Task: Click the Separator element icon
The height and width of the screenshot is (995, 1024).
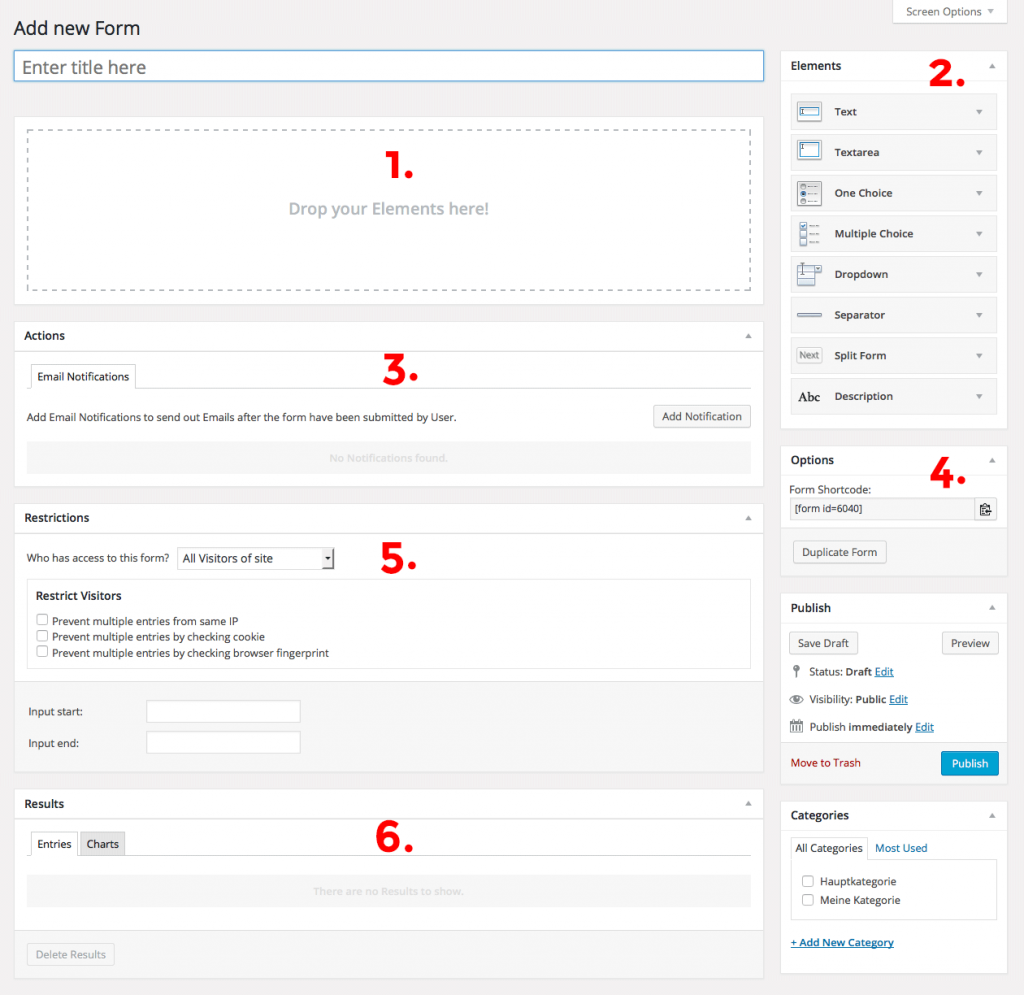Action: tap(810, 314)
